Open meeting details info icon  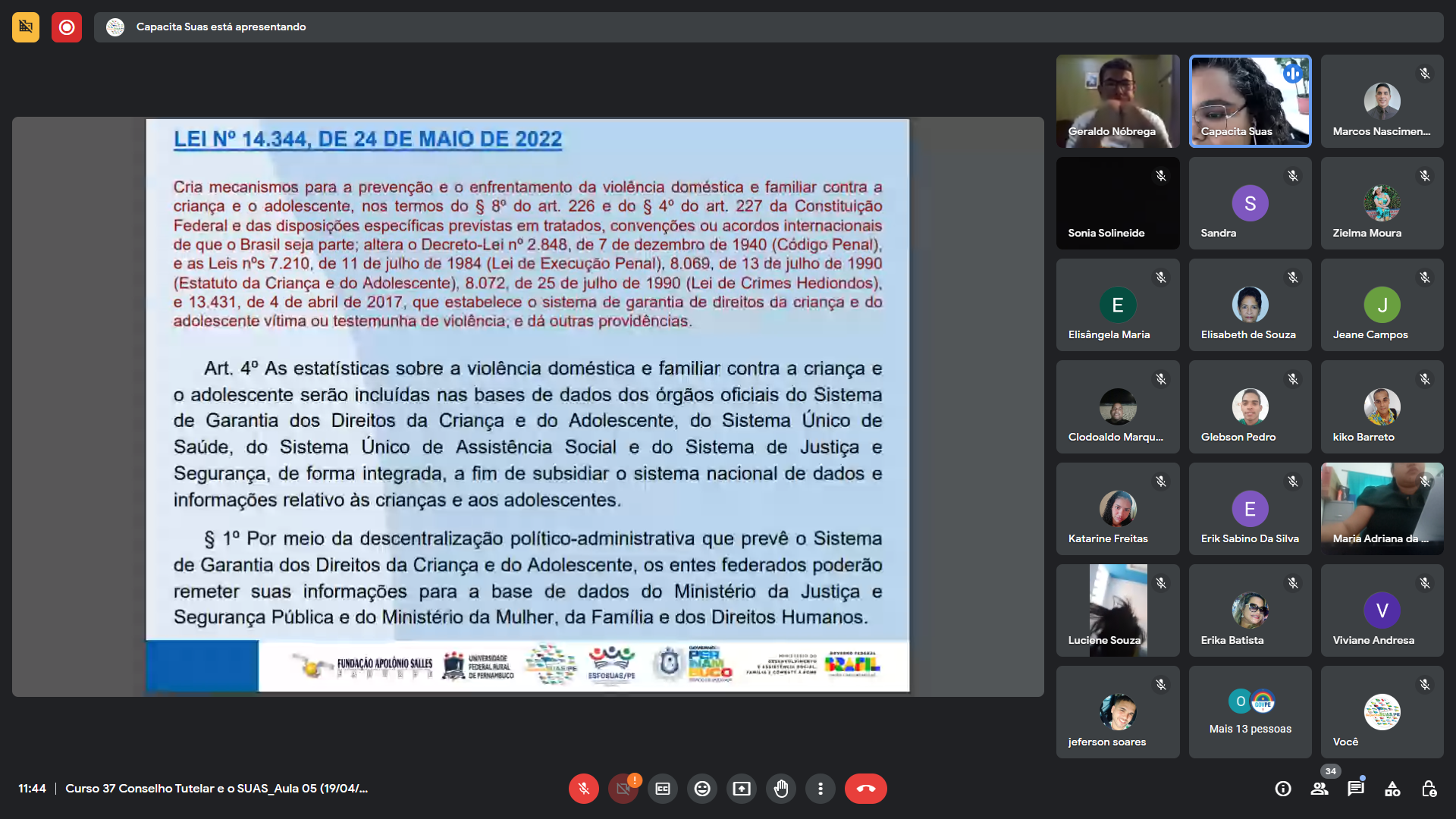pyautogui.click(x=1283, y=789)
